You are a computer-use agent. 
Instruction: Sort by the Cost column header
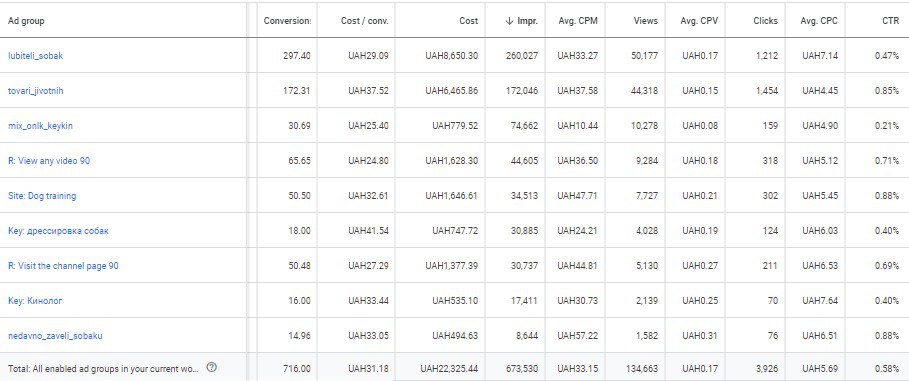pyautogui.click(x=468, y=21)
